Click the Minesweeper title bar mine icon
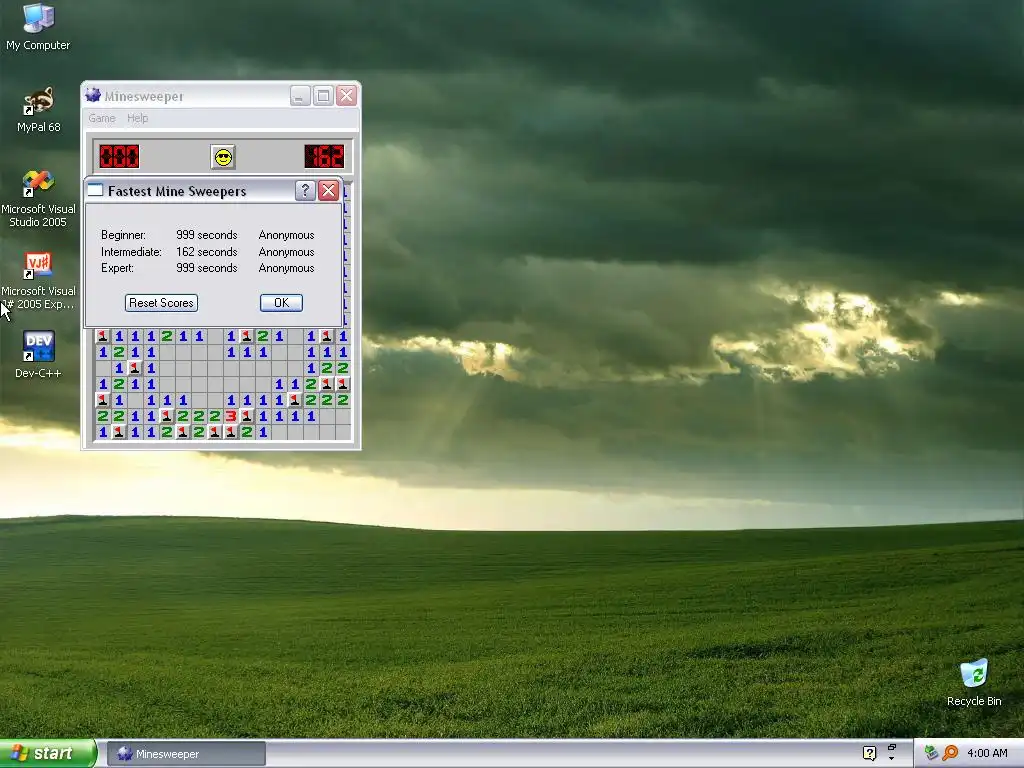Image resolution: width=1024 pixels, height=768 pixels. [x=93, y=95]
